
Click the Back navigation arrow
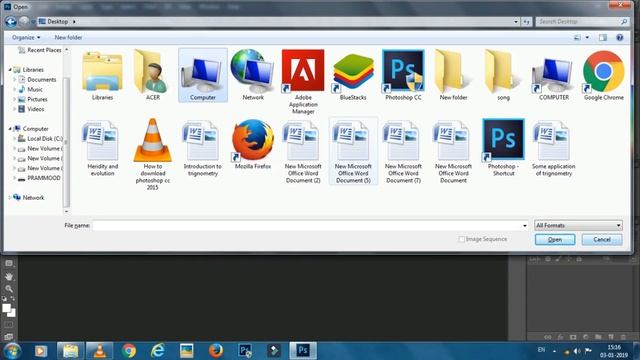[11, 21]
